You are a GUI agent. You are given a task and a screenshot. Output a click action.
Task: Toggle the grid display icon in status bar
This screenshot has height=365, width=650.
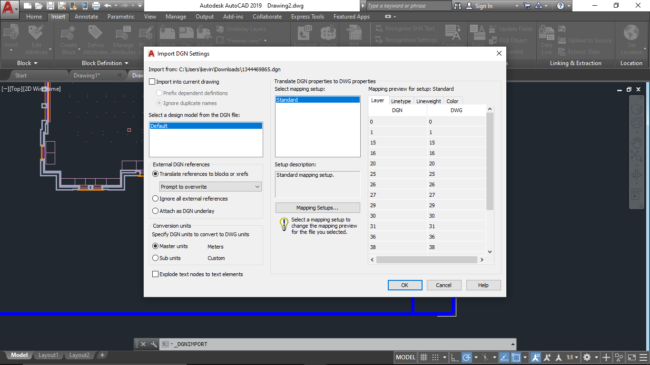424,357
